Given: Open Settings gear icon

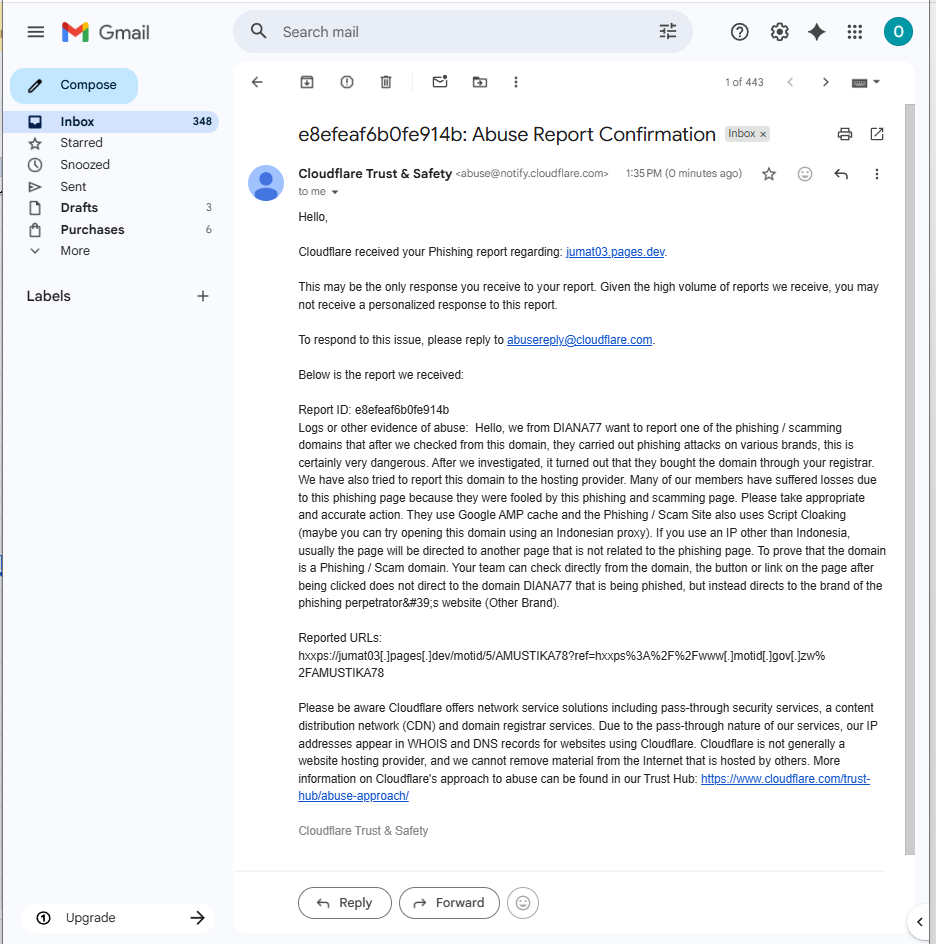Looking at the screenshot, I should [779, 32].
